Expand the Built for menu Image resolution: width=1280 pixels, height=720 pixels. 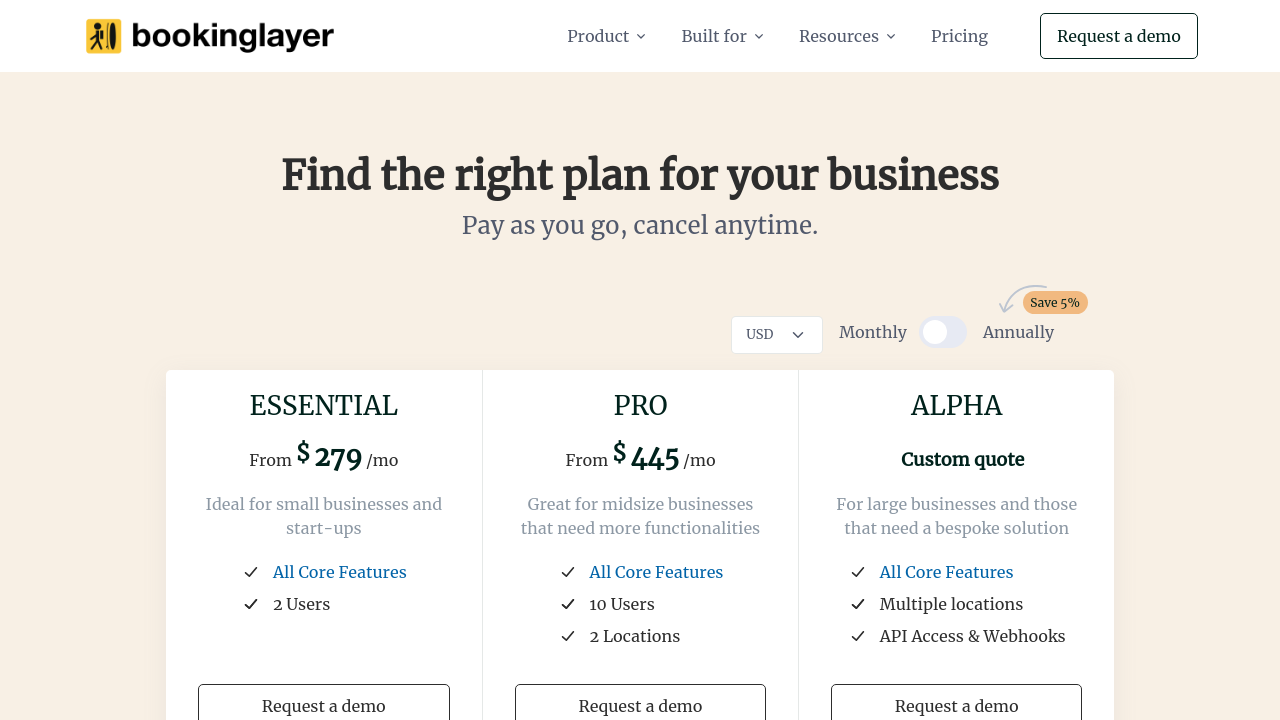(722, 36)
